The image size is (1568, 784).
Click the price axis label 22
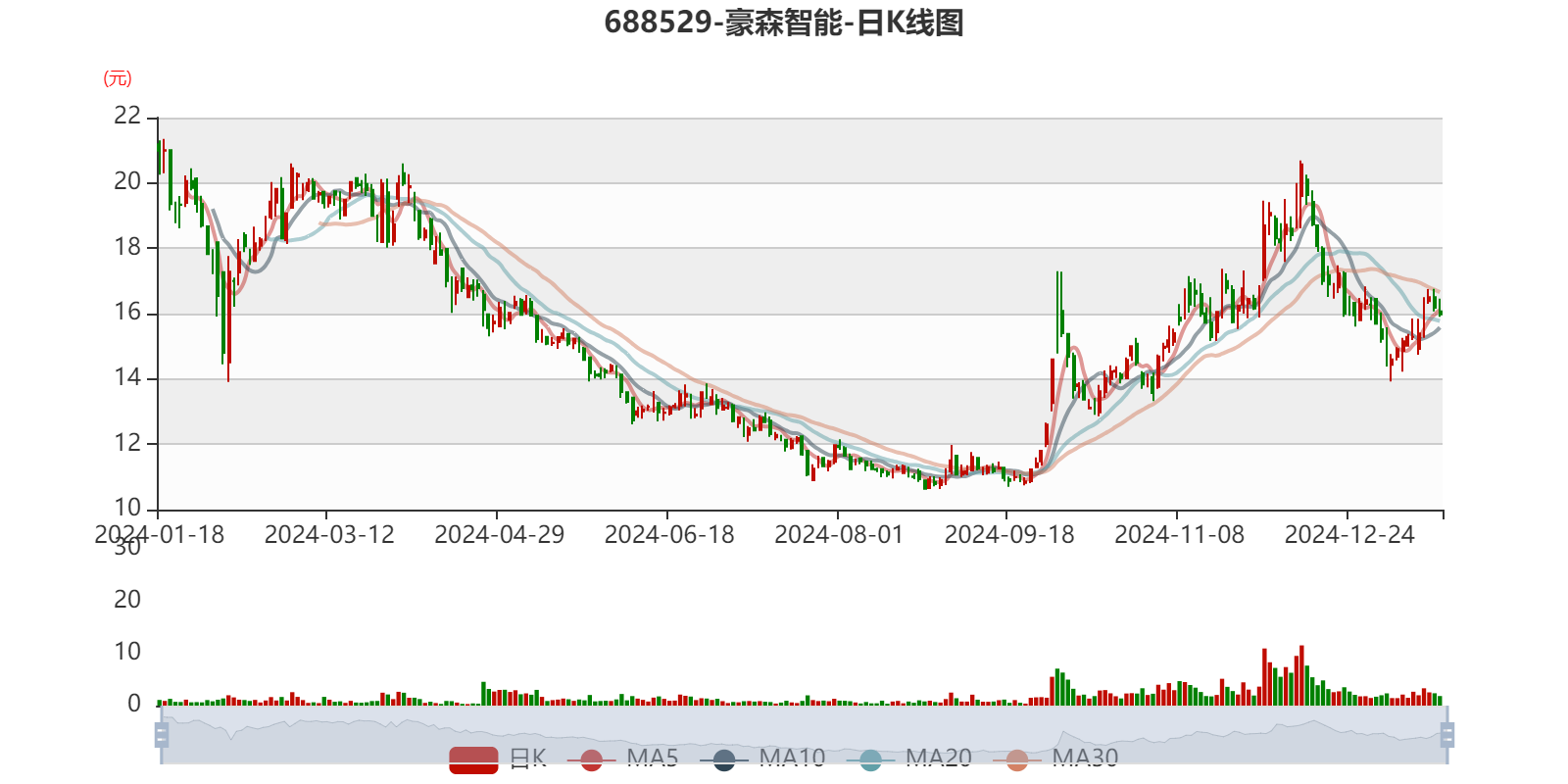pyautogui.click(x=127, y=116)
